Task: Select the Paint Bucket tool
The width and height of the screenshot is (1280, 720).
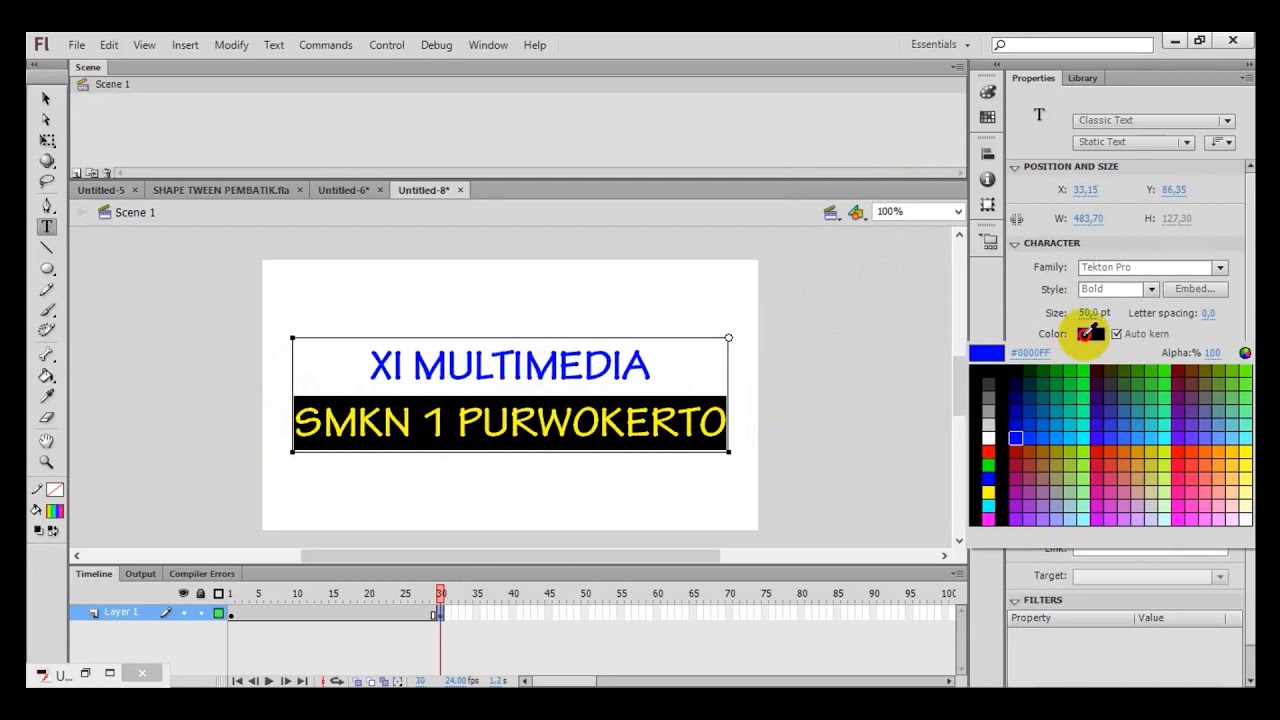Action: click(46, 376)
